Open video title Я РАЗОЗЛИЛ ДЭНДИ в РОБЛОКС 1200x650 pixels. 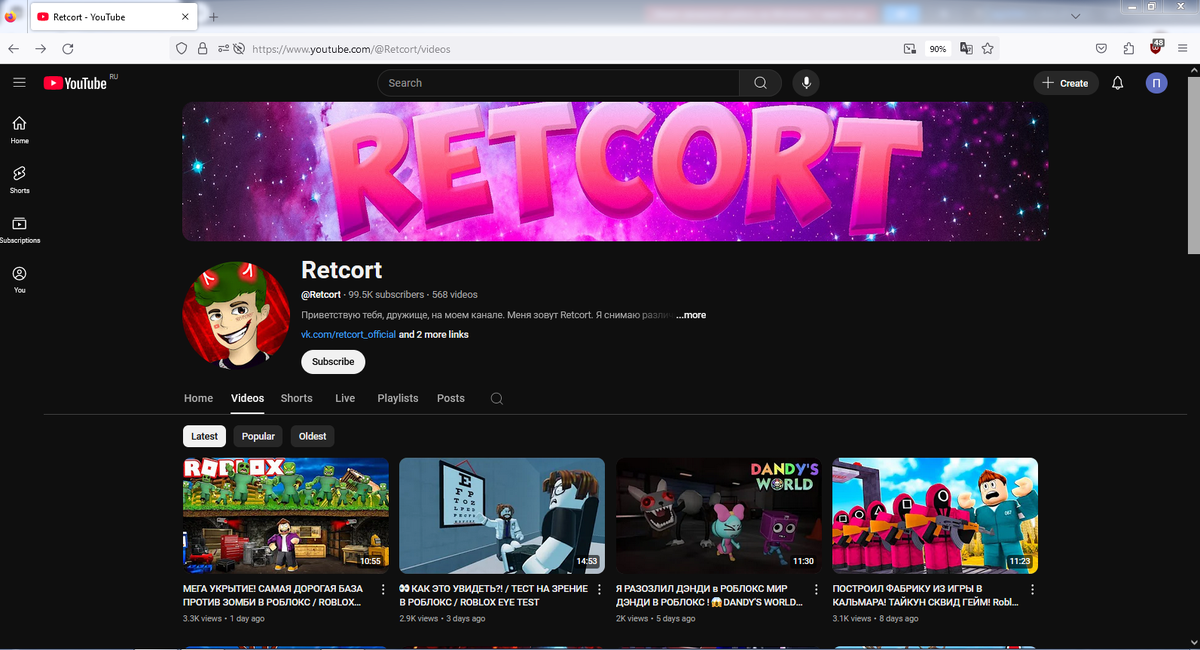point(709,596)
